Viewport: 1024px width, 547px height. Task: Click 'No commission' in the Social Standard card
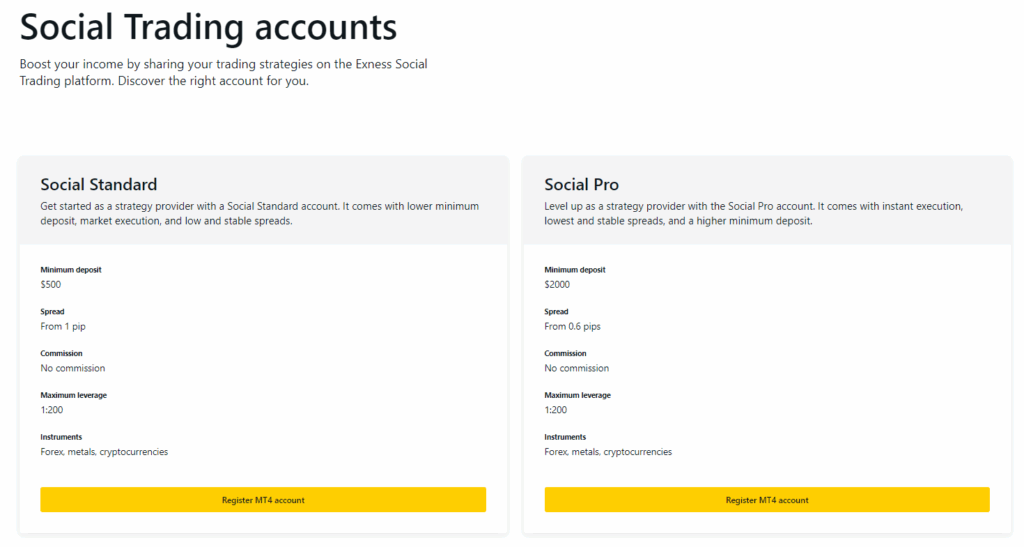[x=73, y=368]
